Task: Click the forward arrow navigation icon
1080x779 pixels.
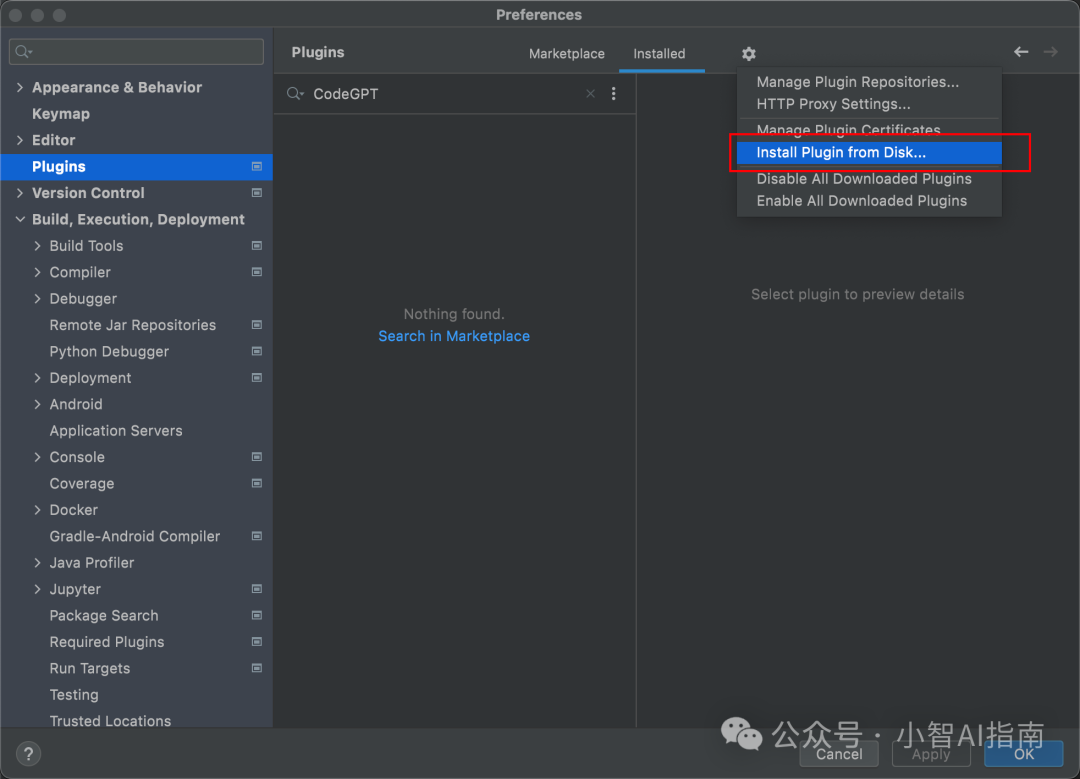Action: click(x=1050, y=52)
